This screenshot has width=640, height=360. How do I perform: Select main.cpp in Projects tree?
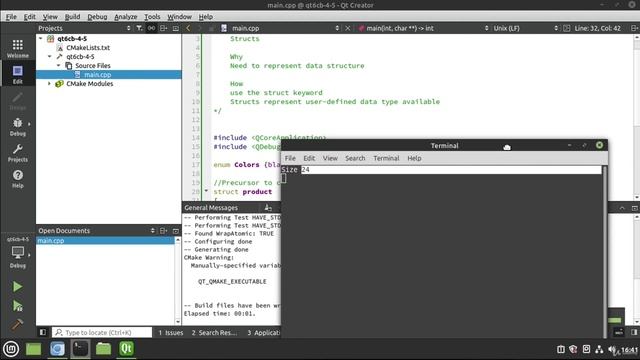98,74
